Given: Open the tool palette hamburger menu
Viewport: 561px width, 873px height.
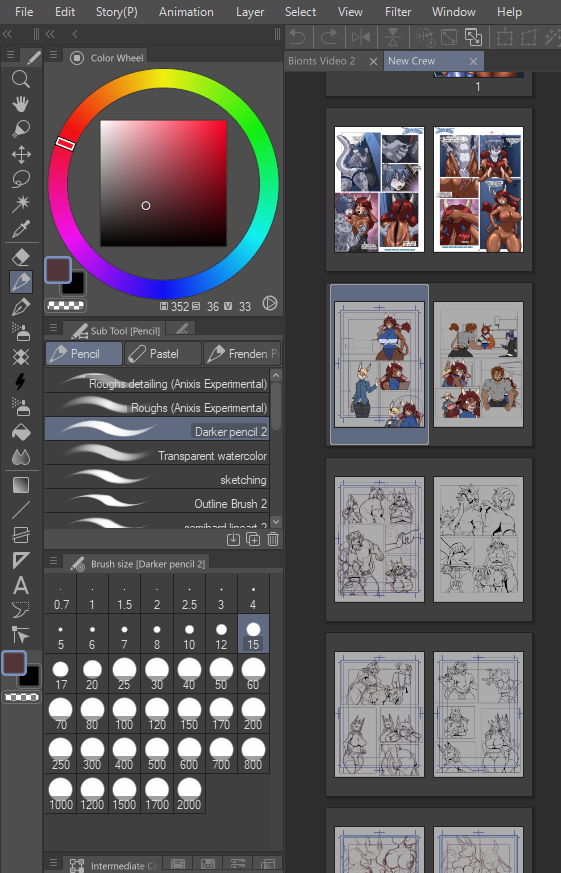Looking at the screenshot, I should click(x=11, y=55).
